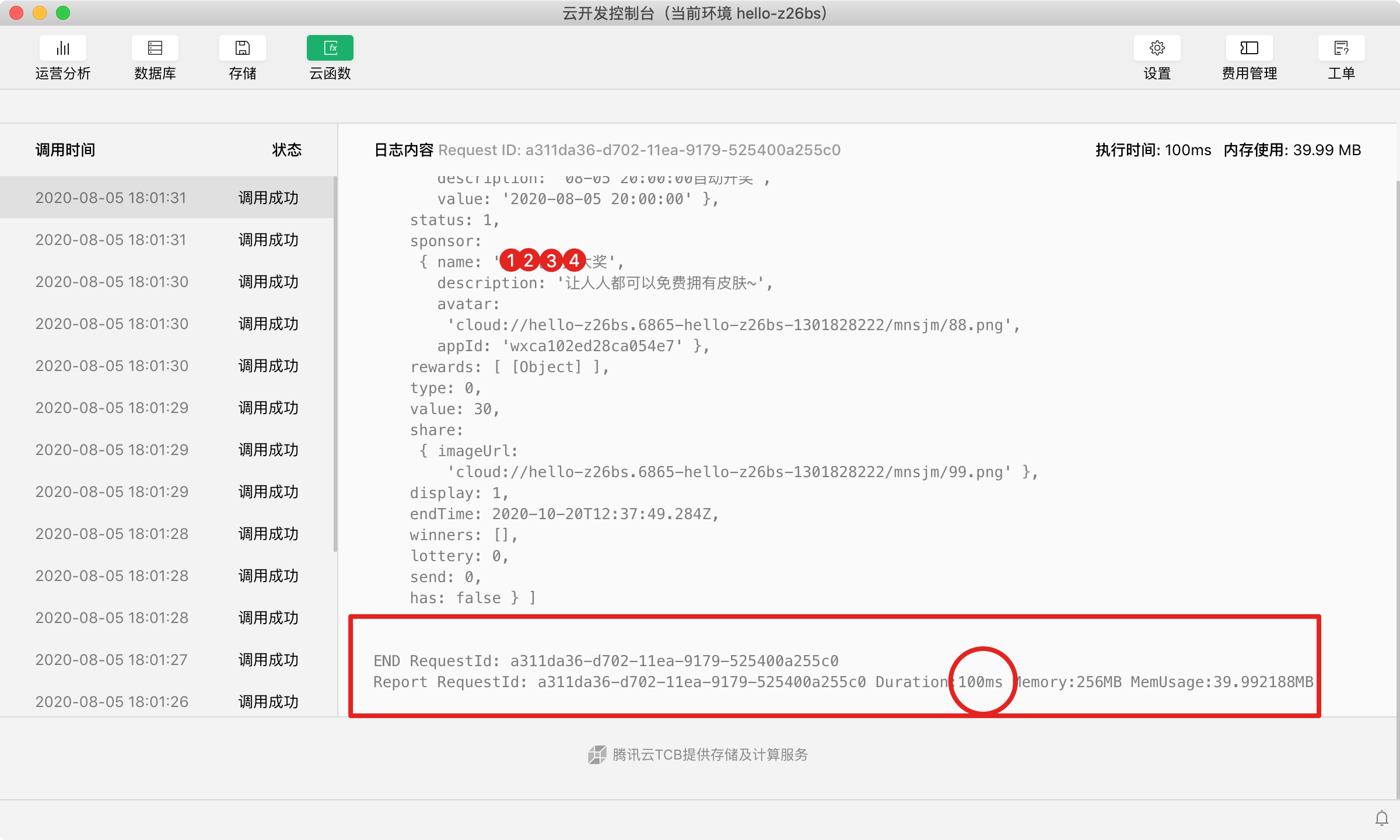Viewport: 1400px width, 840px height.
Task: Click the 调用时间 column header
Action: (65, 150)
